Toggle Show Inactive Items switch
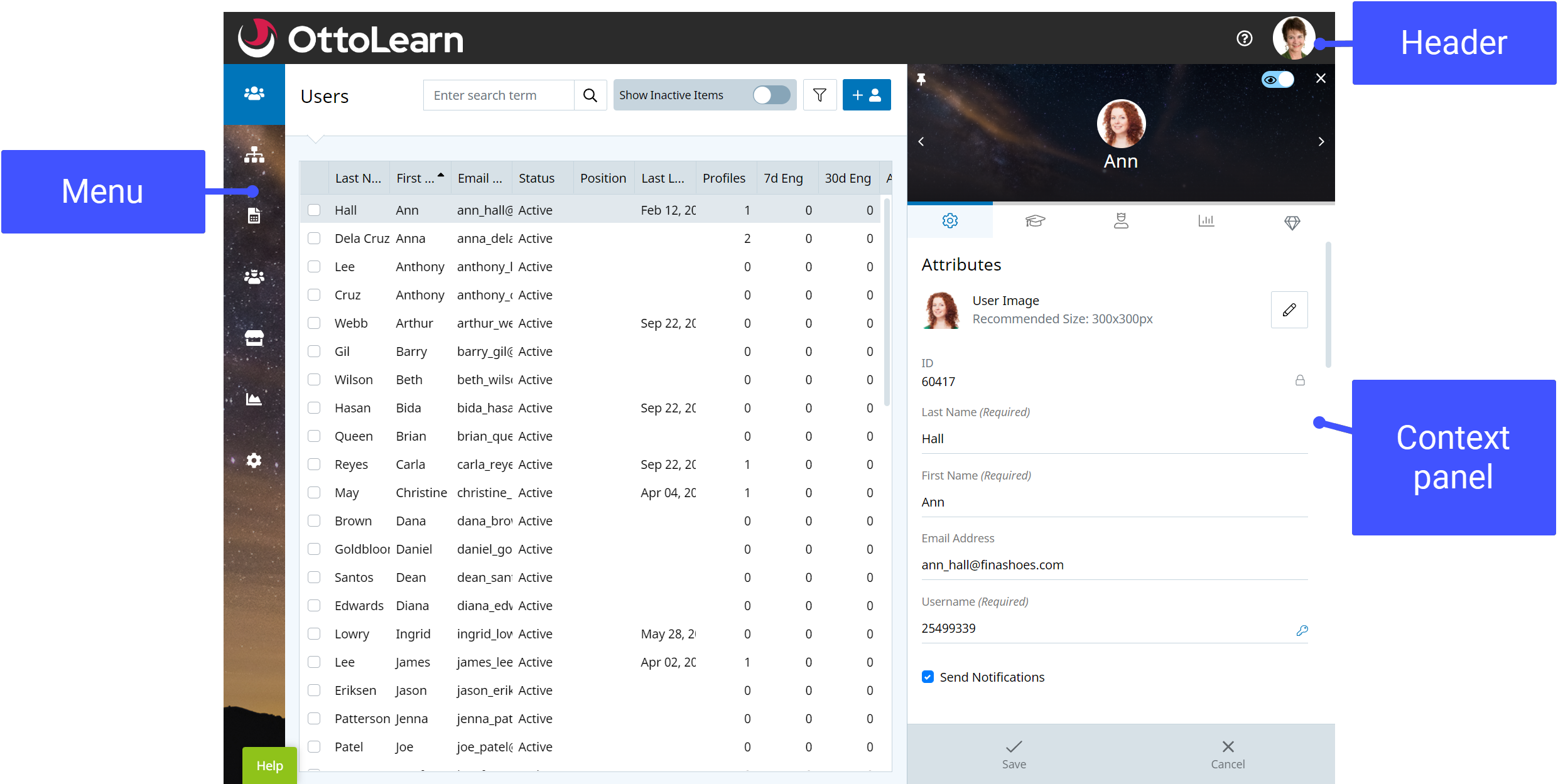Screen dimensions: 1558x784 (x=772, y=95)
